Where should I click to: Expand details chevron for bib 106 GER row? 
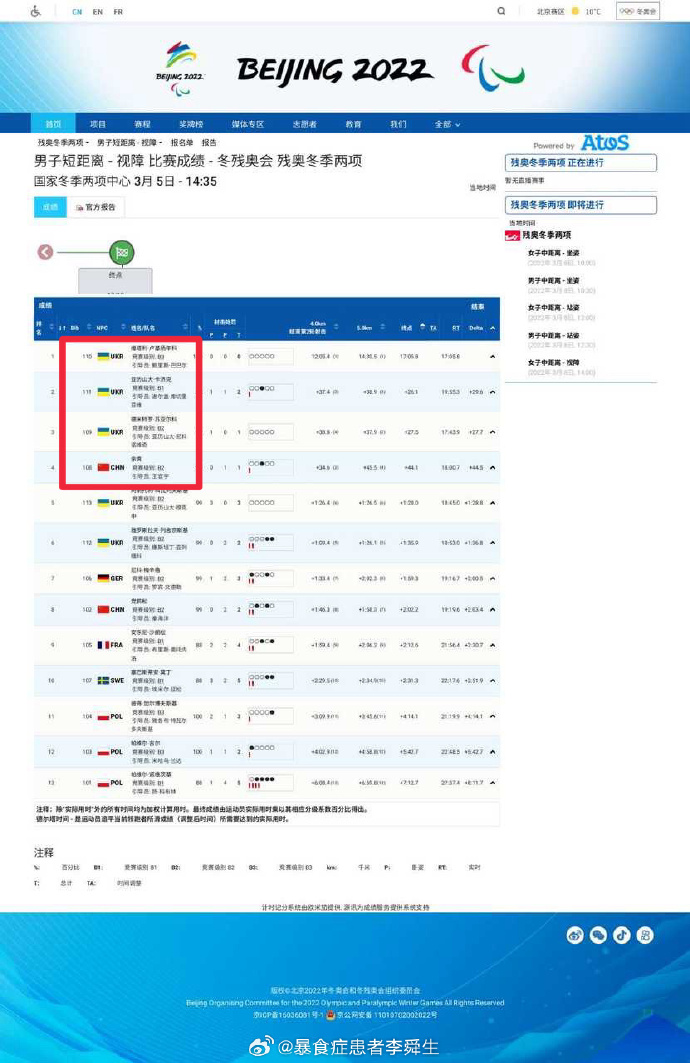(493, 578)
